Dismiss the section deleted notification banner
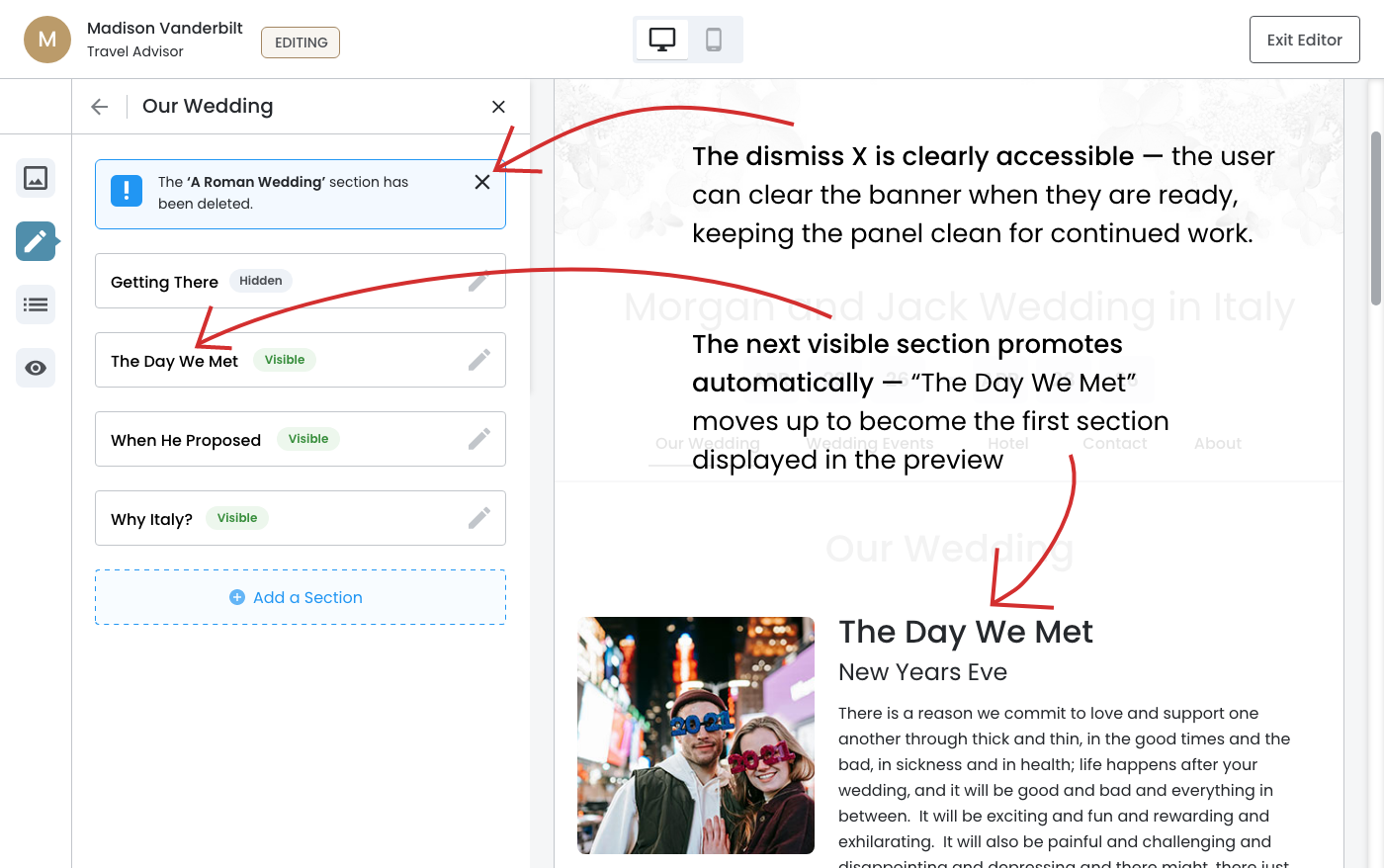The image size is (1384, 868). coord(482,182)
